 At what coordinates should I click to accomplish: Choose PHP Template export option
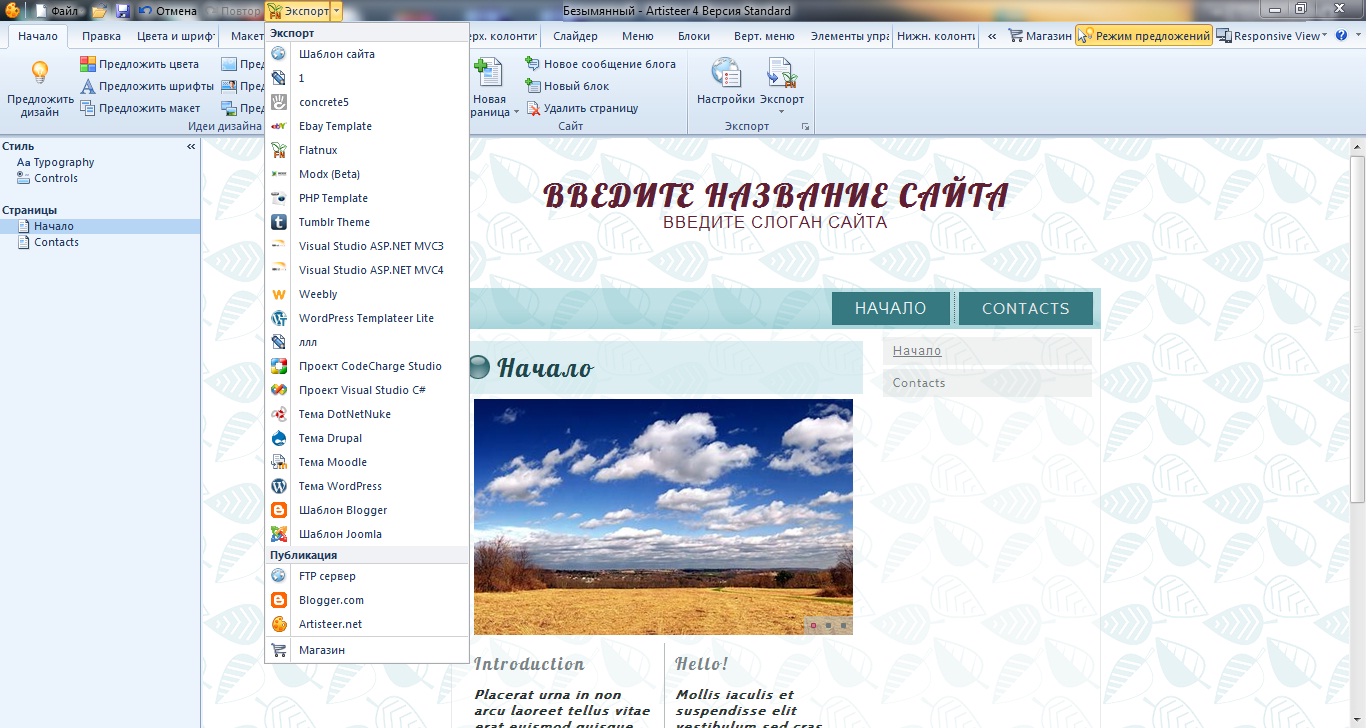[367, 198]
